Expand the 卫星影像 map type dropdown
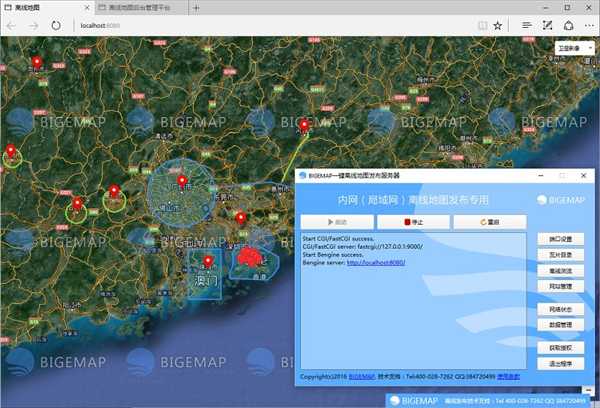Image resolution: width=600 pixels, height=408 pixels. [574, 47]
